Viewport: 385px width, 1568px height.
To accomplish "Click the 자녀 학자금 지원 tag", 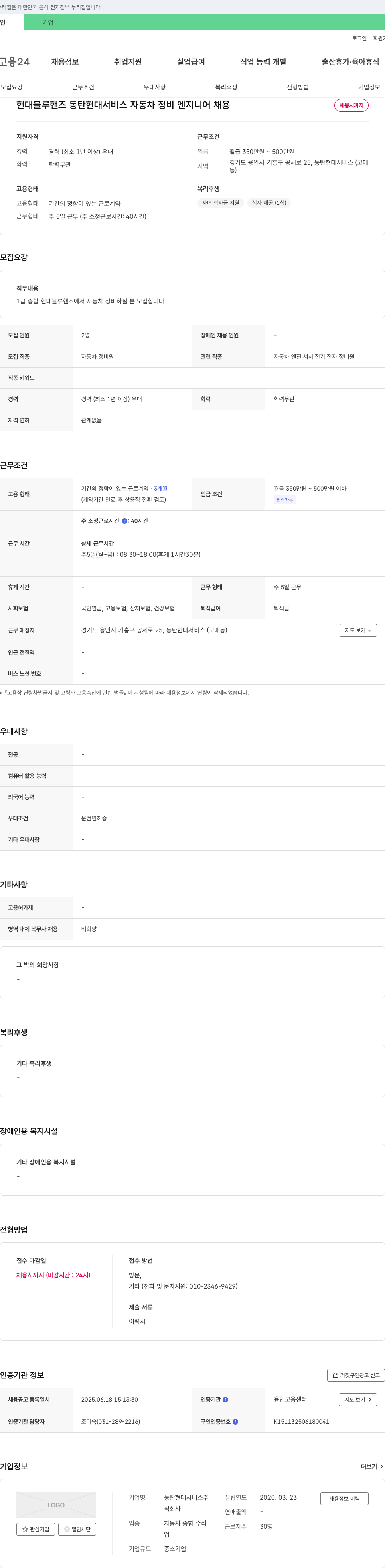I will point(221,203).
